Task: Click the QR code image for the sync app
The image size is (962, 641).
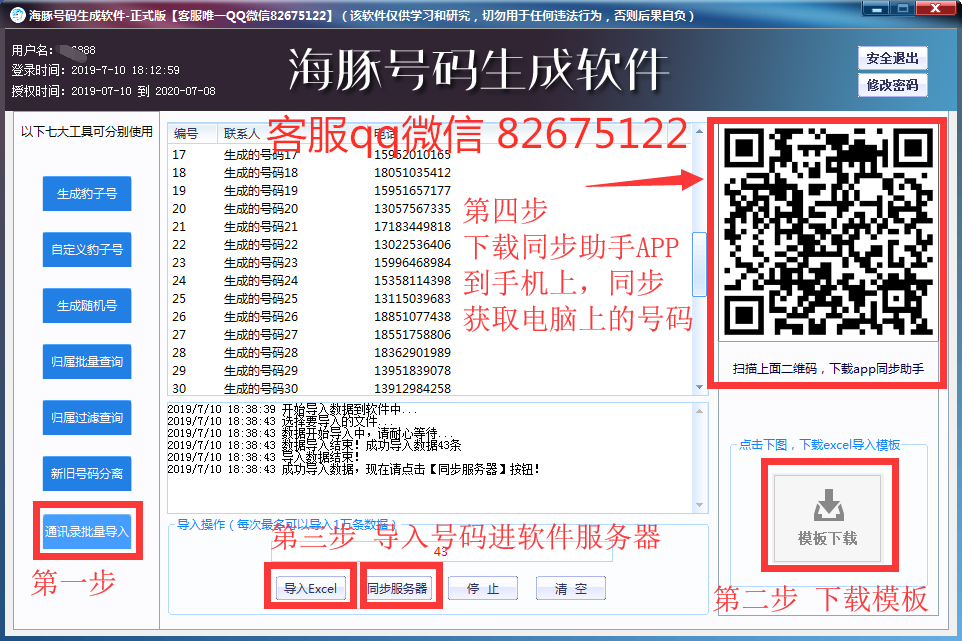Action: tap(828, 231)
